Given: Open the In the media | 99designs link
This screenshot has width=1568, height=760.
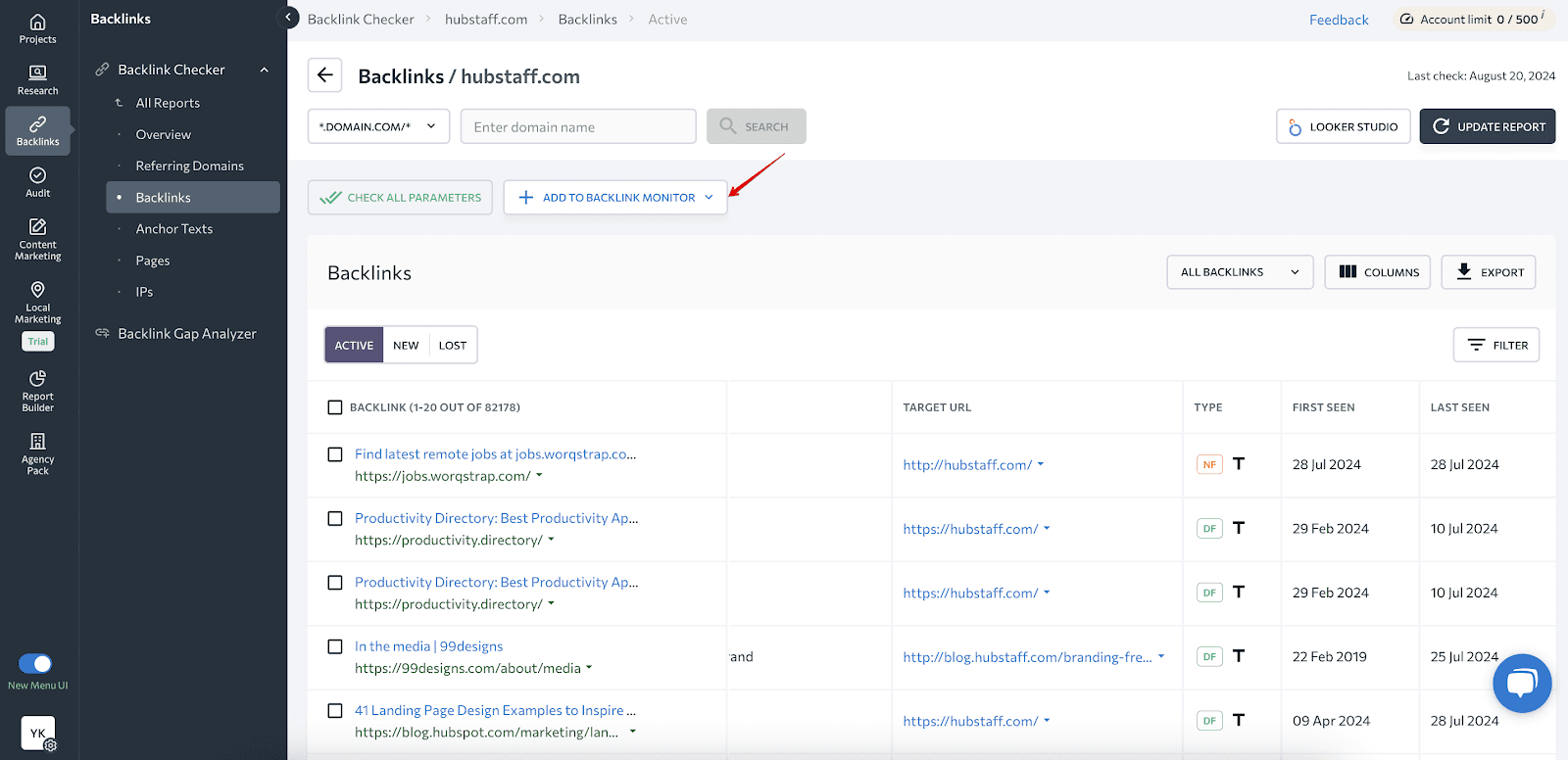Looking at the screenshot, I should click(428, 646).
